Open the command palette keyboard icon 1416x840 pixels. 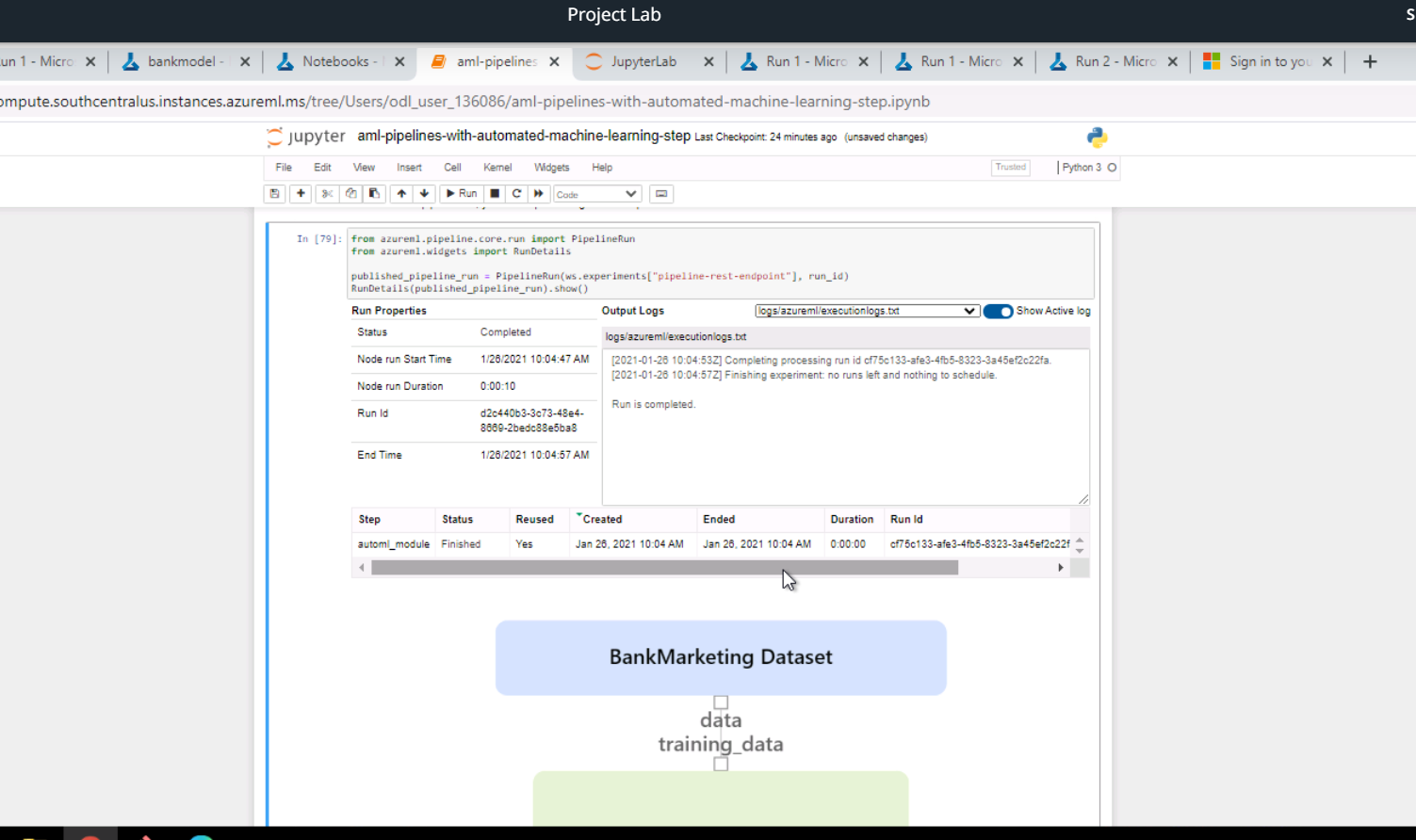[x=660, y=193]
